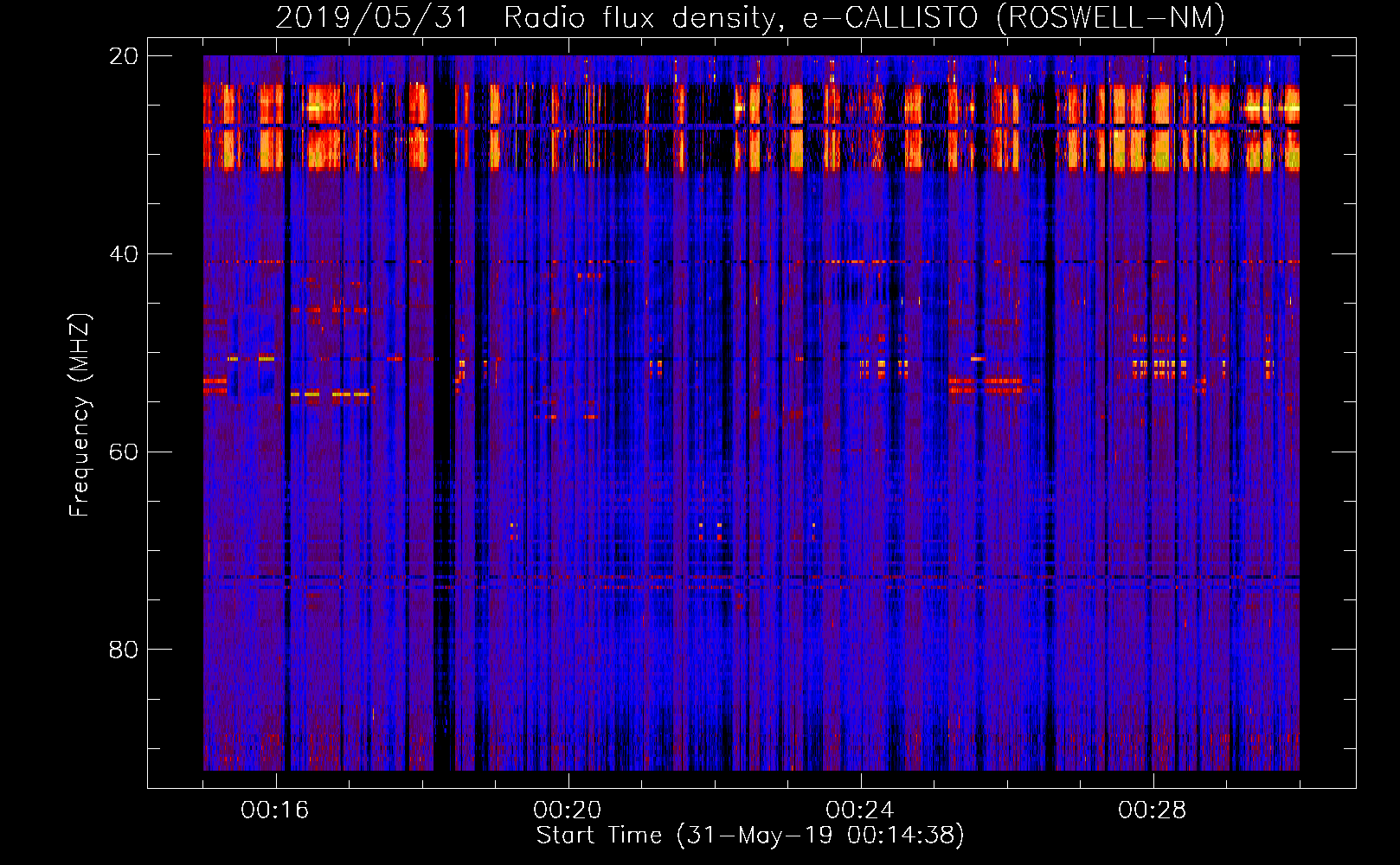
Task: Click the 80 MHz frequency tick label
Action: [124, 650]
